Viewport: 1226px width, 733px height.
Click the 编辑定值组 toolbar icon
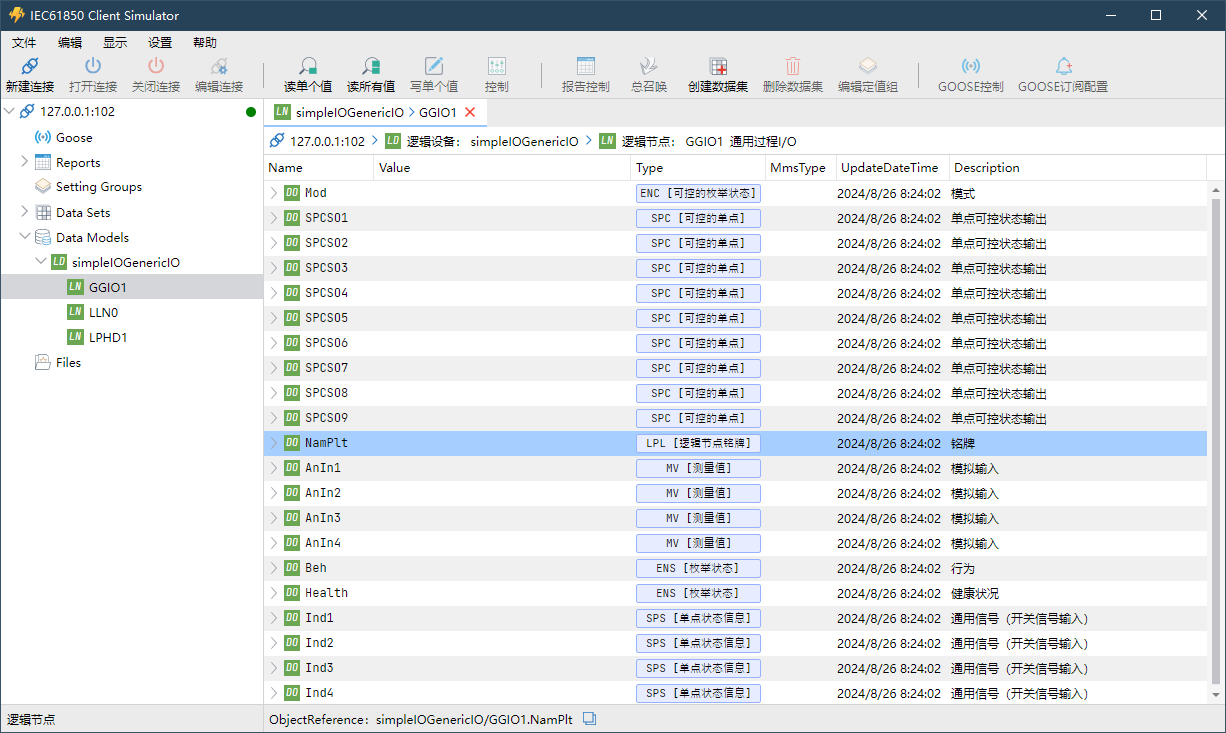868,66
